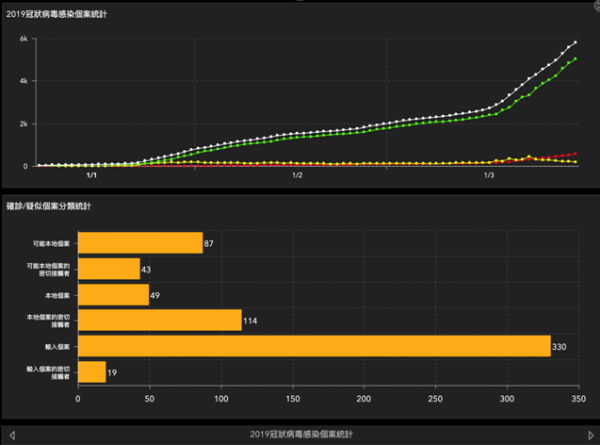Click the 6k label on the y-axis
Viewport: 600px width, 445px height.
pyautogui.click(x=34, y=39)
